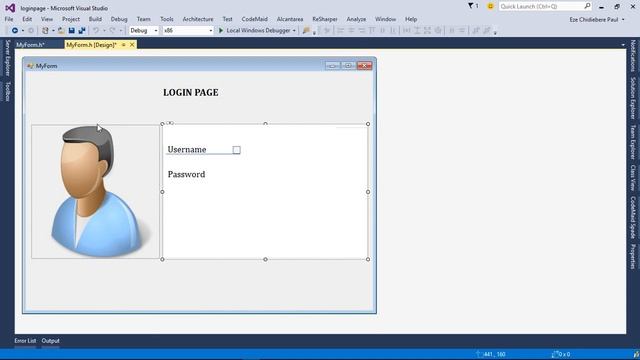Open the Build menu
Image resolution: width=640 pixels, height=360 pixels.
pyautogui.click(x=95, y=19)
